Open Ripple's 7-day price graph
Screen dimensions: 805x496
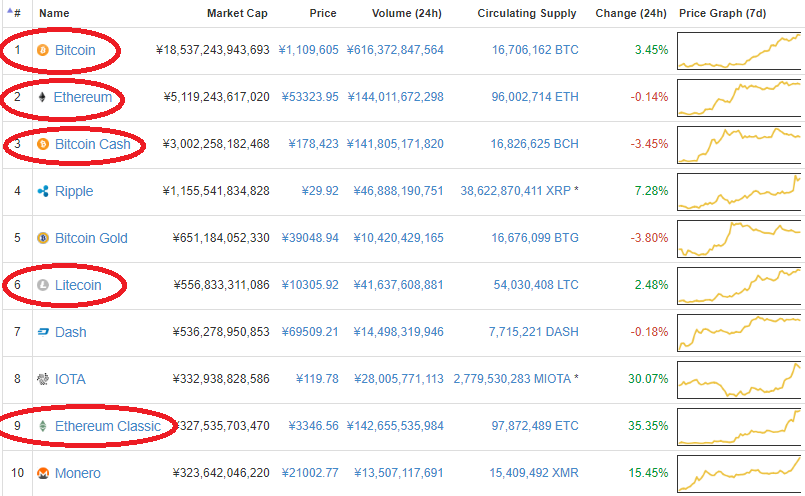click(x=739, y=192)
